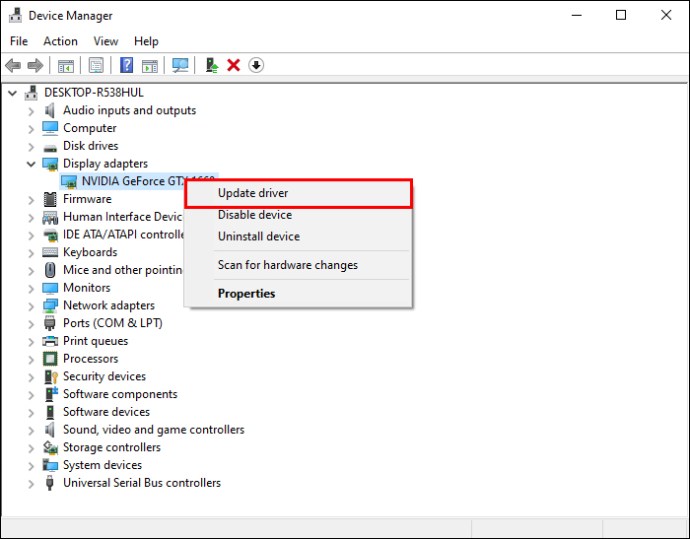The width and height of the screenshot is (690, 539).
Task: Choose Uninstall device in the context menu
Action: [258, 237]
